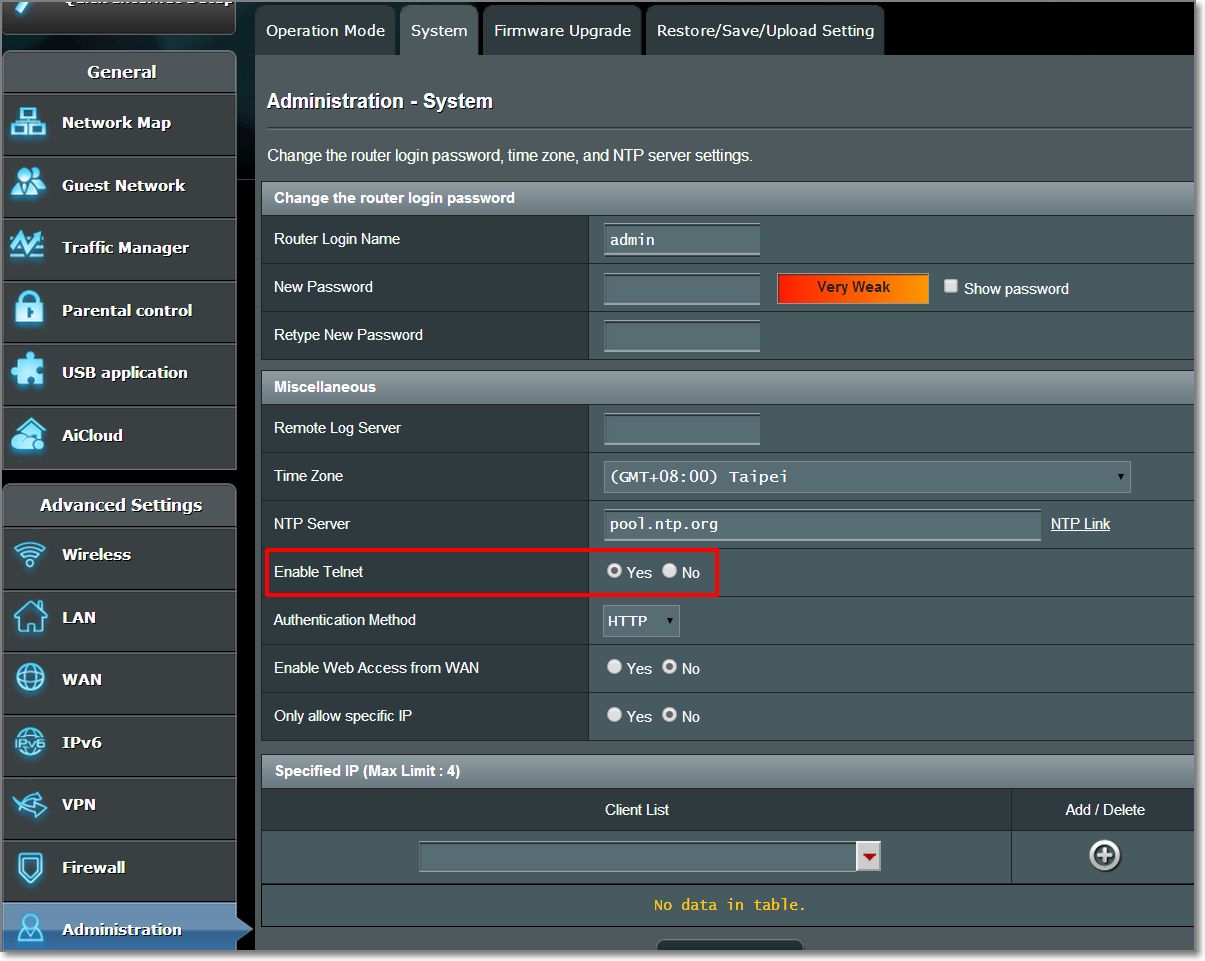Click the AiCloud cloud icon

[28, 435]
